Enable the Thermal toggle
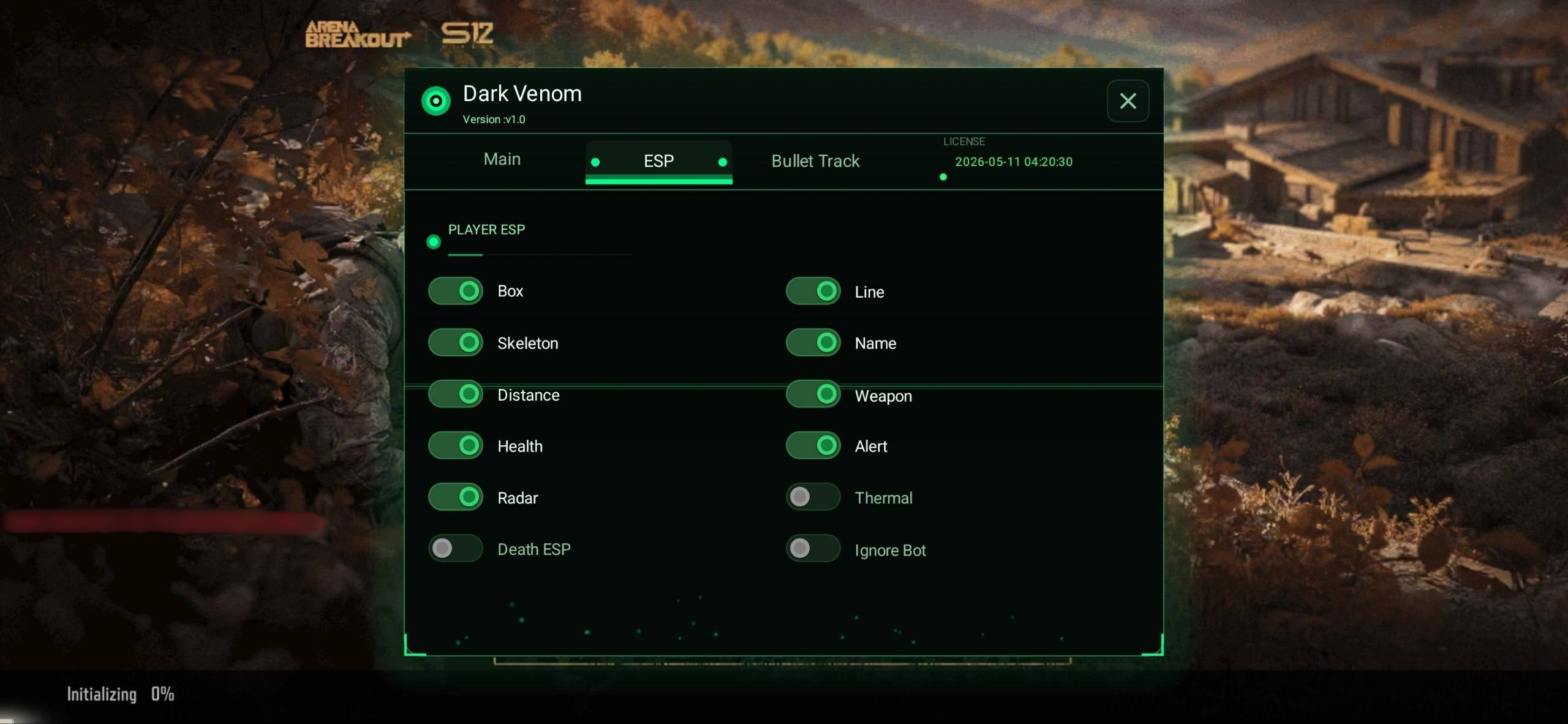Screen dimensions: 1568x724 point(813,497)
